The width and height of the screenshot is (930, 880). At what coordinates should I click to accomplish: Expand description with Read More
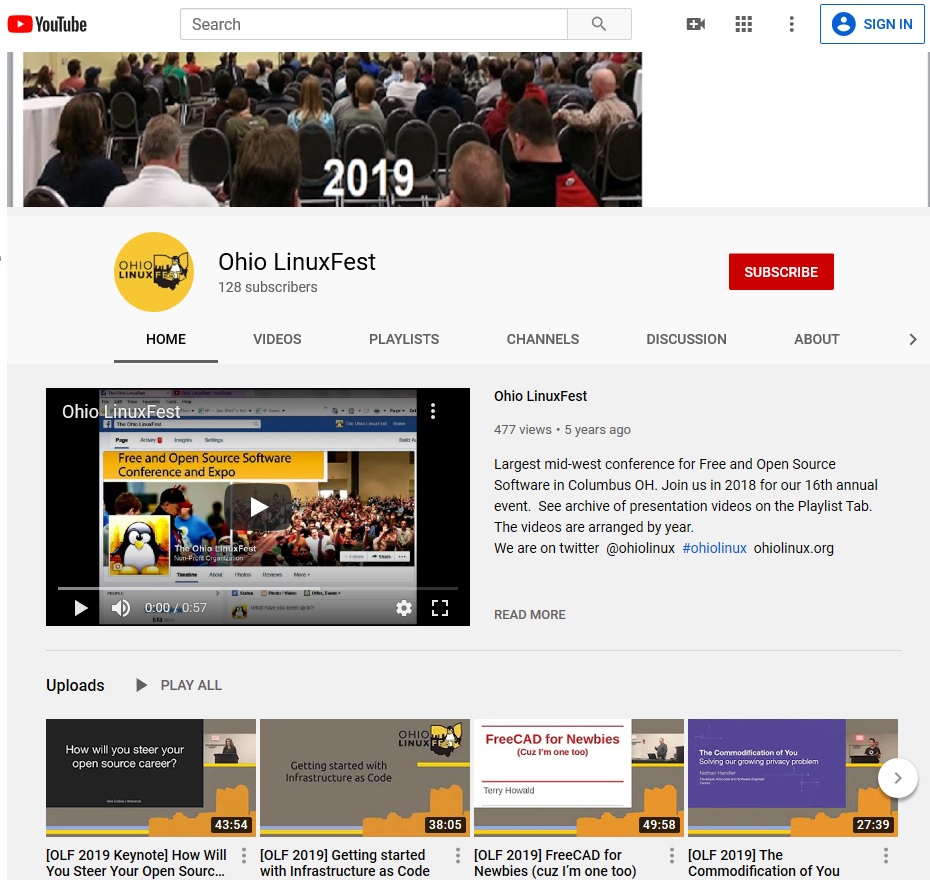[530, 615]
